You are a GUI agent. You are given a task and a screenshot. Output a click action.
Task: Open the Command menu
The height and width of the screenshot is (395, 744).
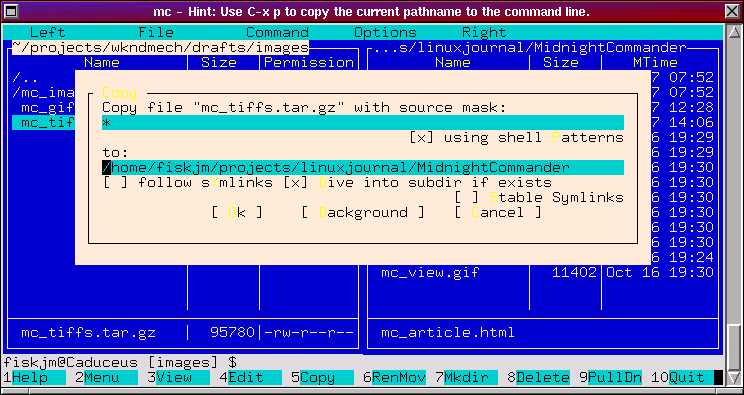click(277, 33)
